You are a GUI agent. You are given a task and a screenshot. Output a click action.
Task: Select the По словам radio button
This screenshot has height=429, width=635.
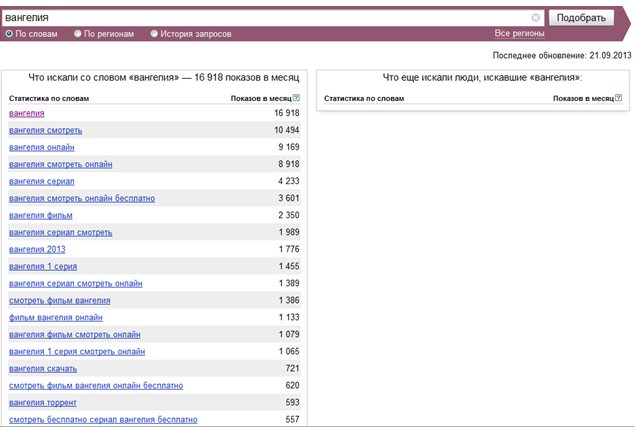(9, 34)
